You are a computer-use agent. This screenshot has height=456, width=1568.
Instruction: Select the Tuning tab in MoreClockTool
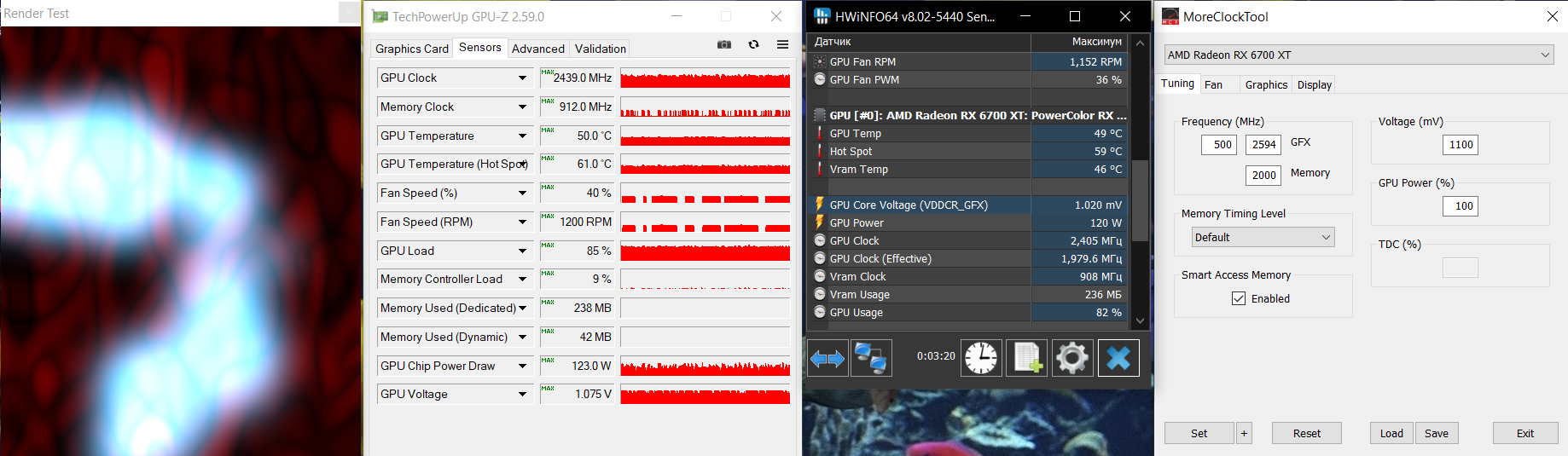[x=1177, y=83]
